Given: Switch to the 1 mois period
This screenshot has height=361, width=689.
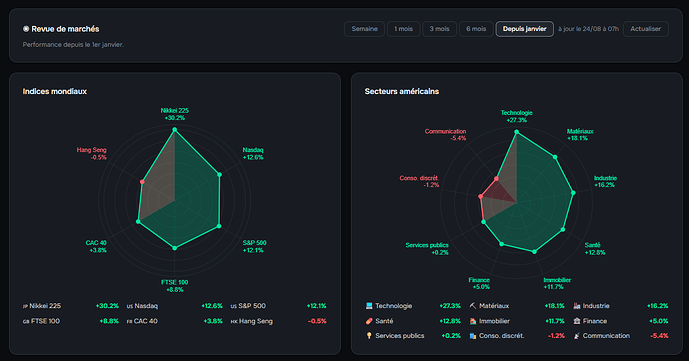Looking at the screenshot, I should pos(403,29).
